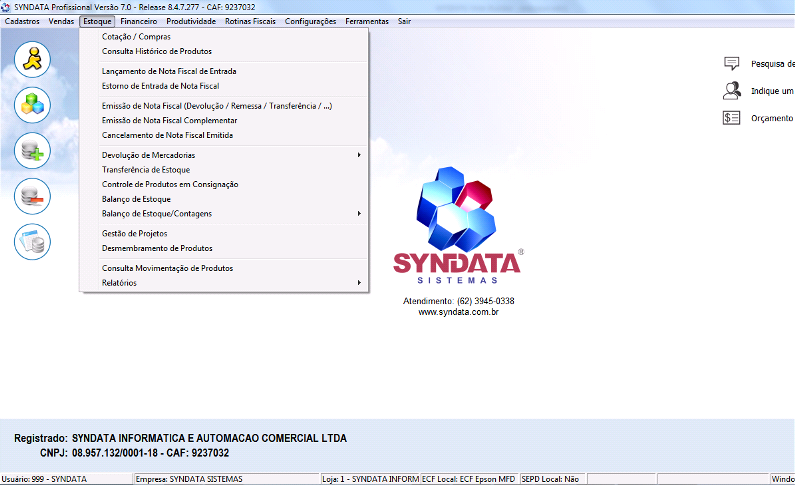Click the Indique um link text
Screen dimensions: 795x485
pos(772,91)
